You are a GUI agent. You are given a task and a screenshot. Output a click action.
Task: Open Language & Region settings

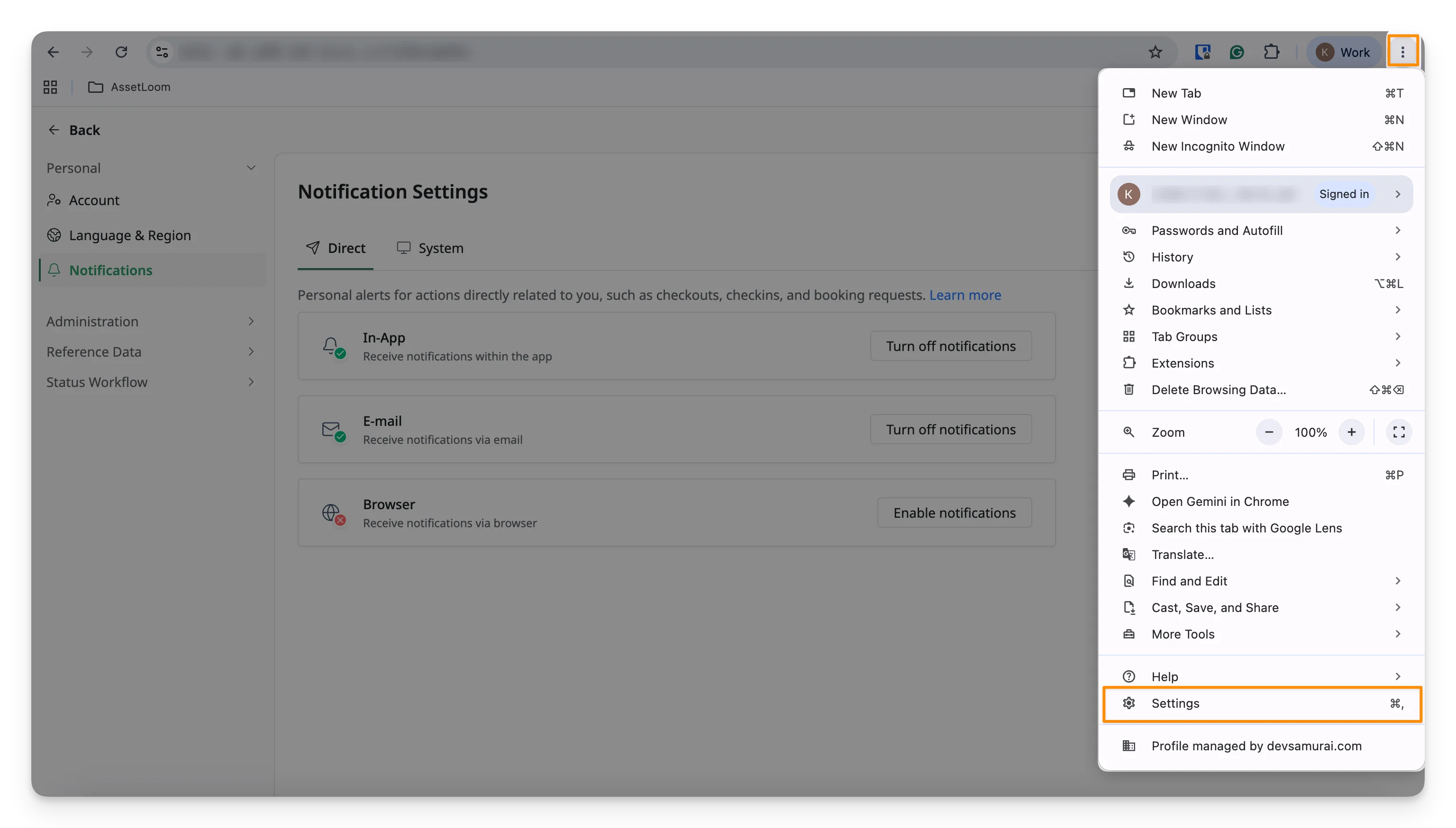click(151, 235)
